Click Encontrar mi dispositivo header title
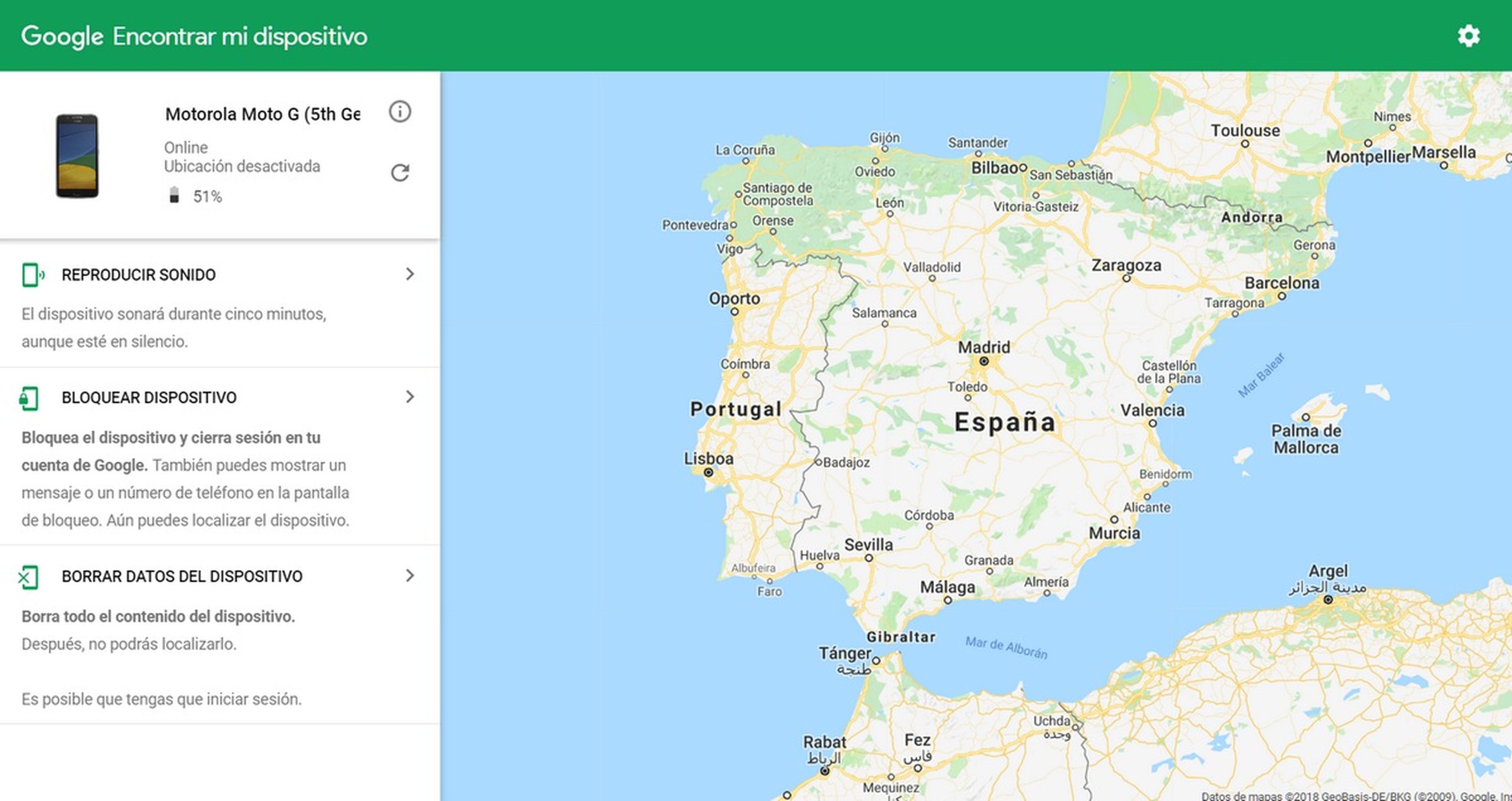1512x801 pixels. [x=239, y=36]
